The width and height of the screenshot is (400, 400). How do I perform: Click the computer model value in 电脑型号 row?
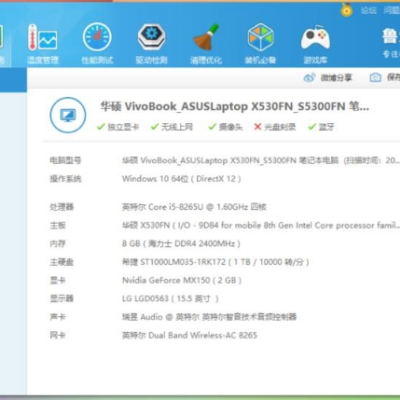[x=261, y=160]
